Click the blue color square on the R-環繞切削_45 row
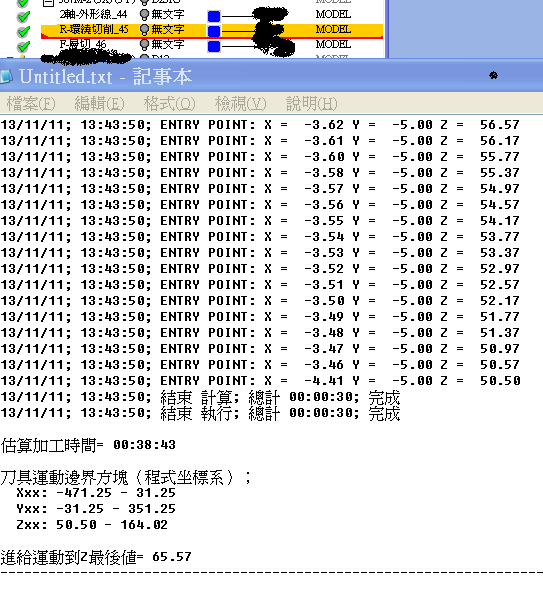 pos(214,31)
